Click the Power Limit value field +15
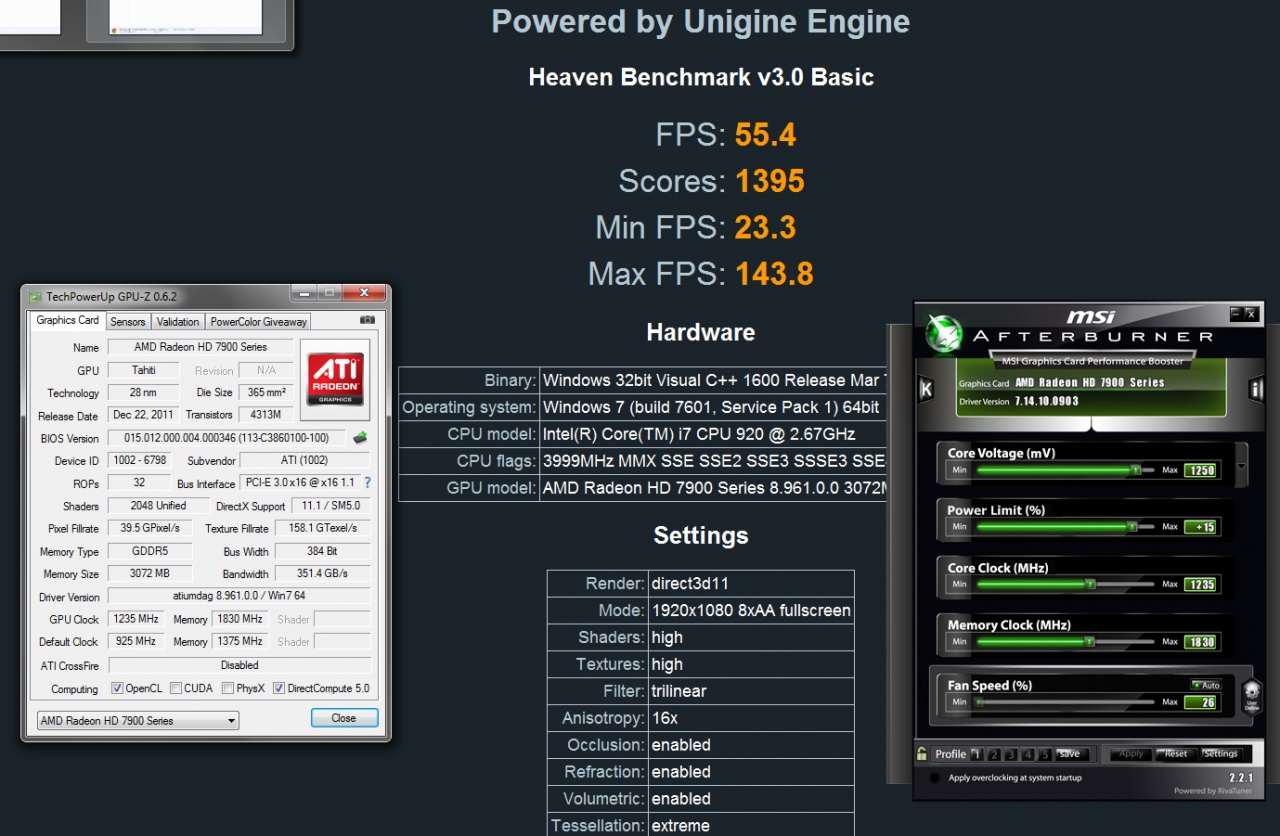This screenshot has height=836, width=1280. click(1201, 527)
